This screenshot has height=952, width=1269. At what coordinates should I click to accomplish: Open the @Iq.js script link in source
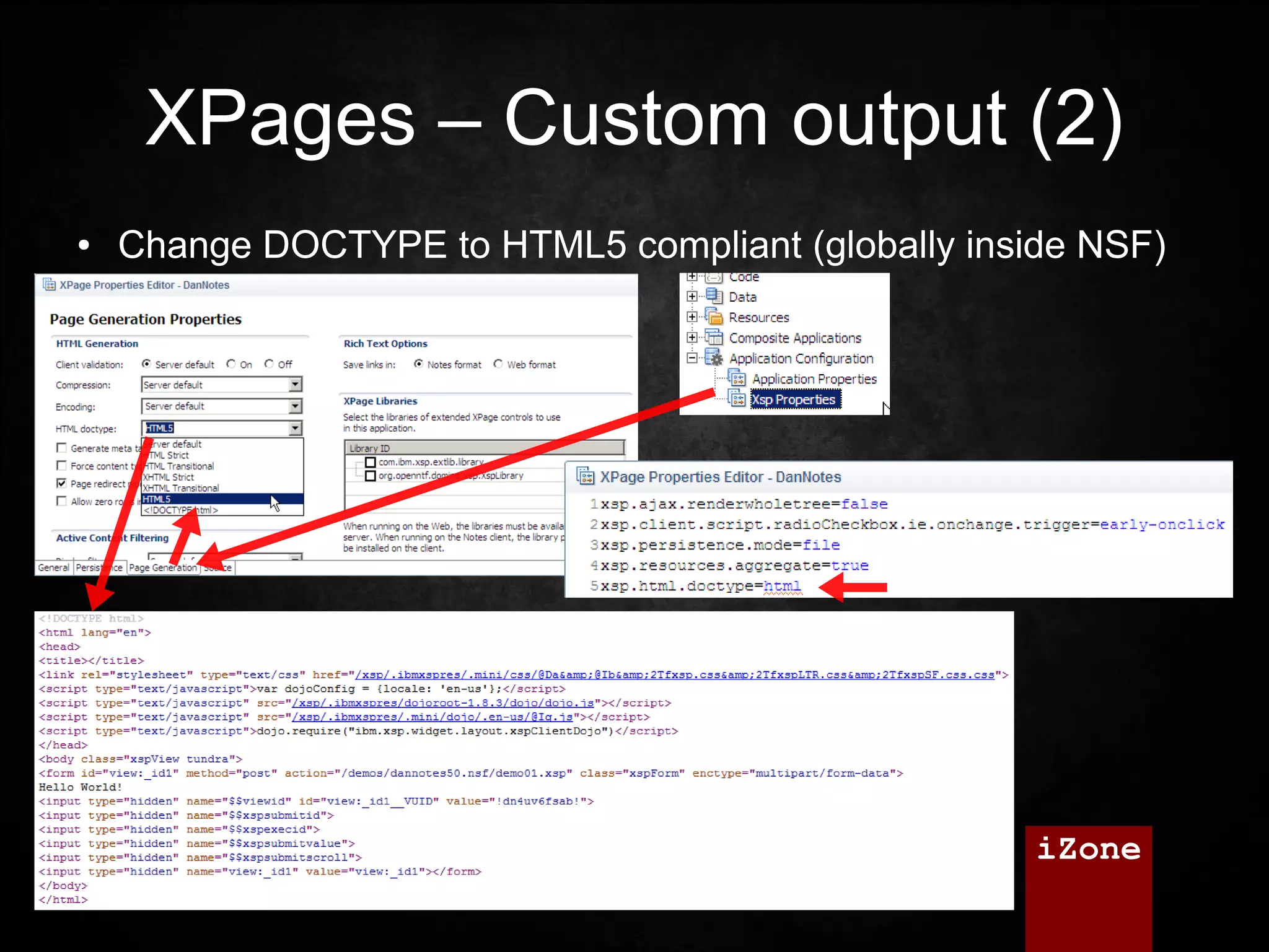click(433, 717)
